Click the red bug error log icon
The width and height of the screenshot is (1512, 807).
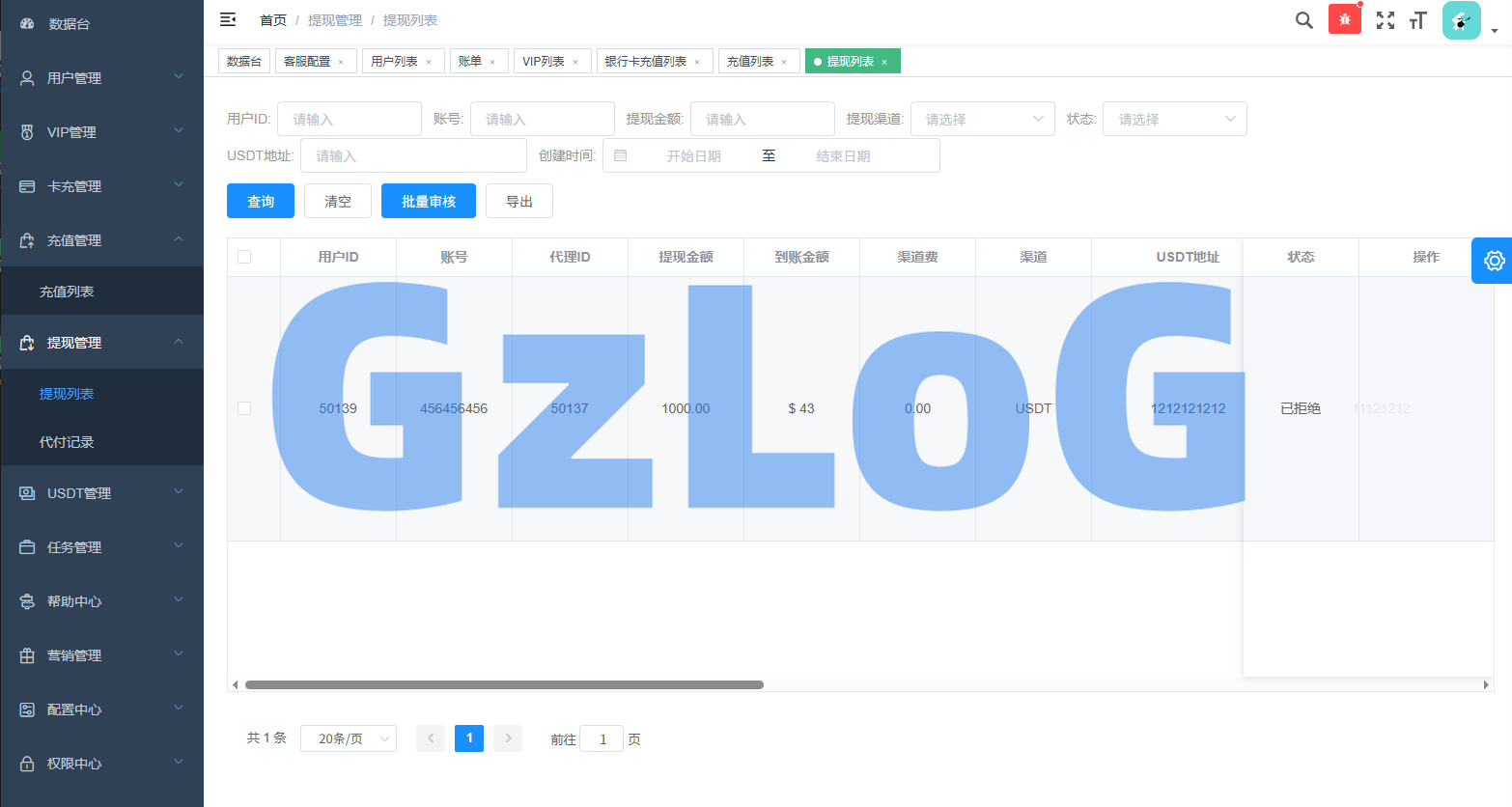pos(1344,19)
